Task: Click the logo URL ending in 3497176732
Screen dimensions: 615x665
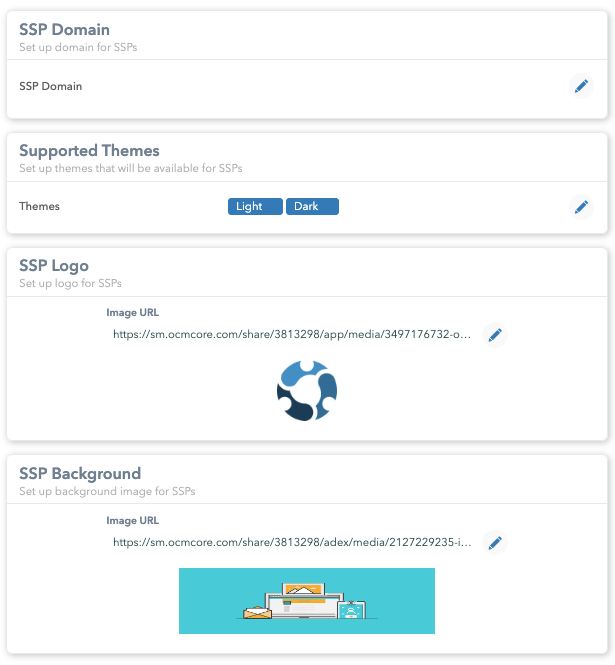Action: 292,336
